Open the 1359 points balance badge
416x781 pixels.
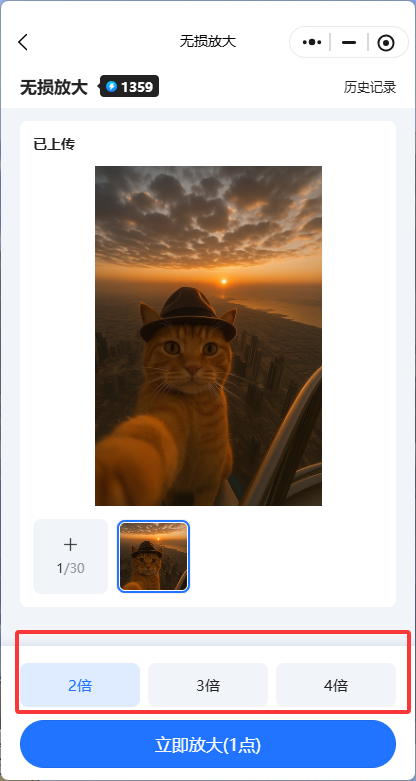(x=130, y=86)
